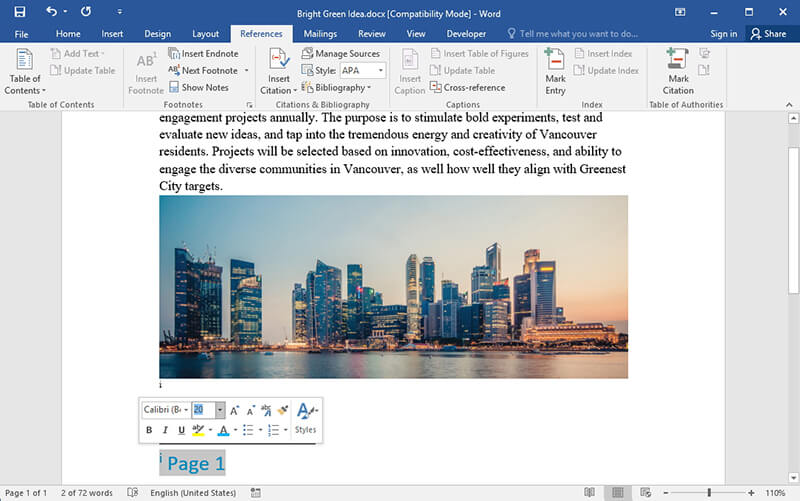Screen dimensions: 800x501
Task: Click Update Table under Add Text
Action: pyautogui.click(x=83, y=70)
